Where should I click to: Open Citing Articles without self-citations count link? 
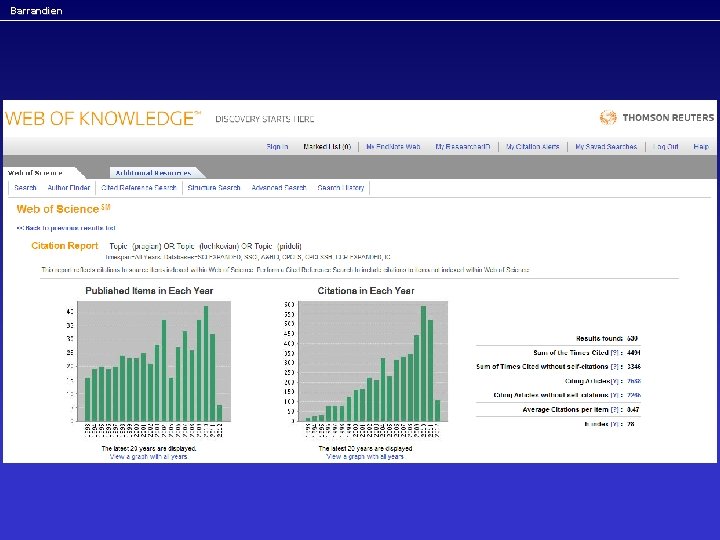click(634, 395)
